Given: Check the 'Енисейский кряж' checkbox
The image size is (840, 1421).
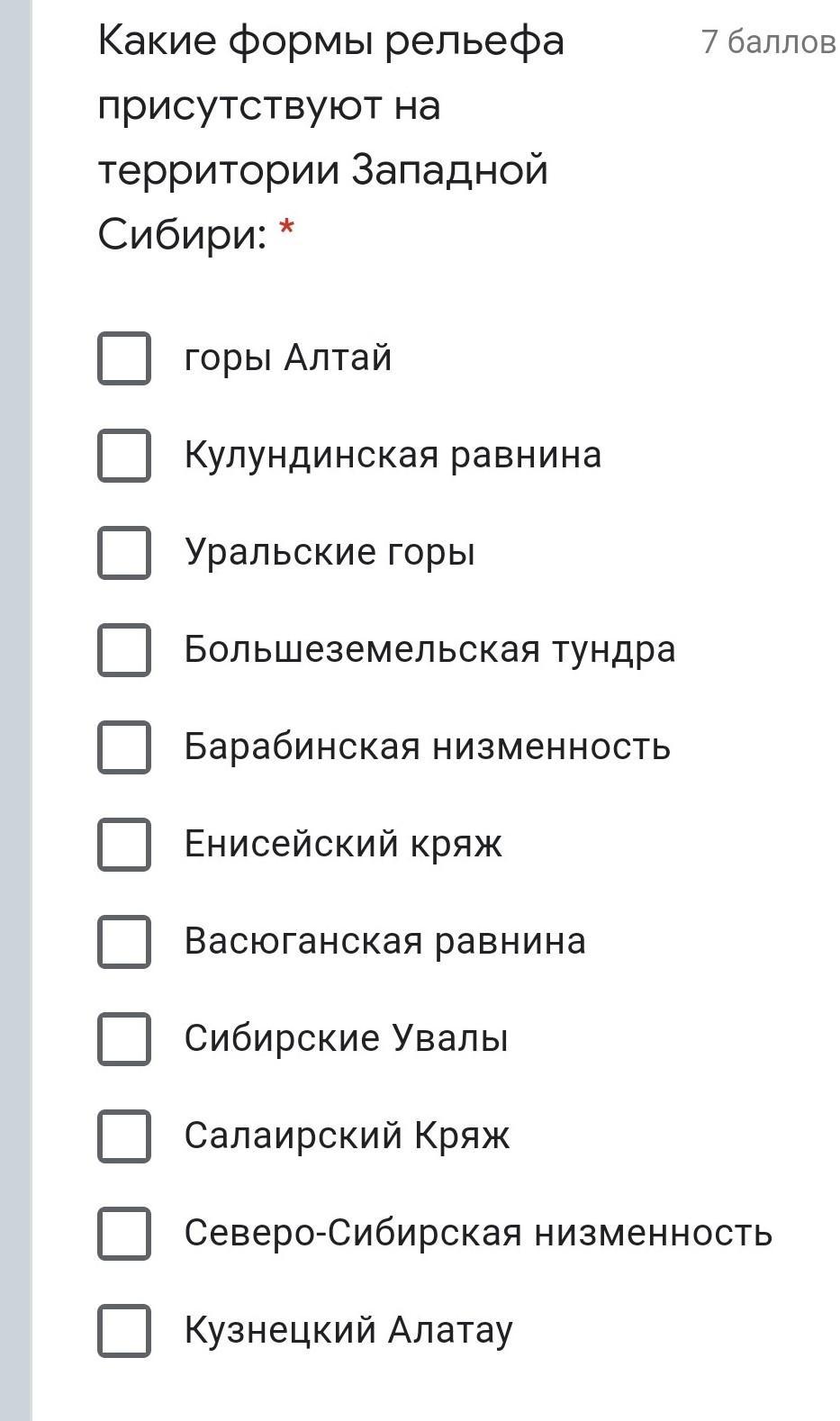Looking at the screenshot, I should [x=124, y=844].
